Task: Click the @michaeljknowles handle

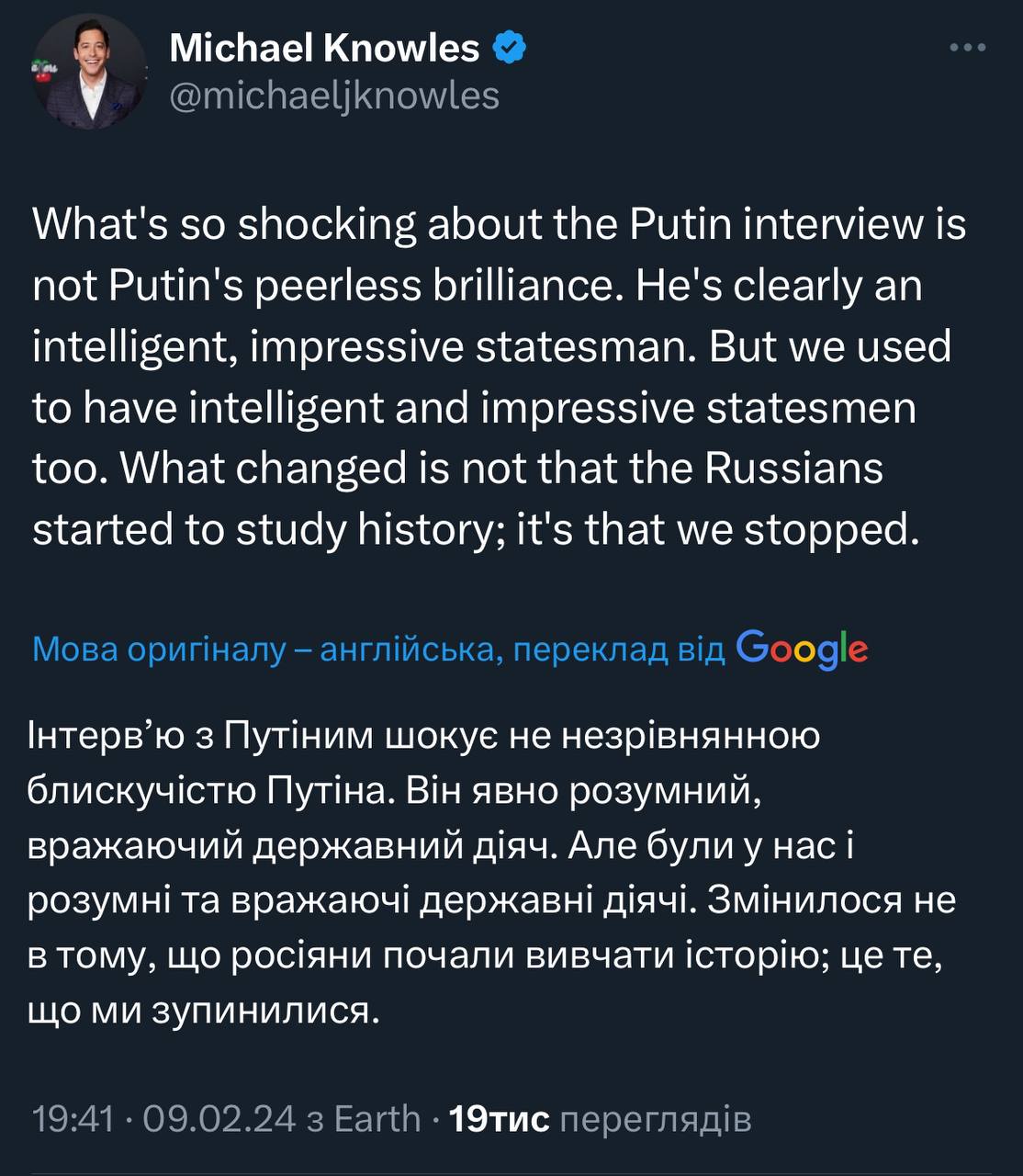Action: tap(334, 96)
